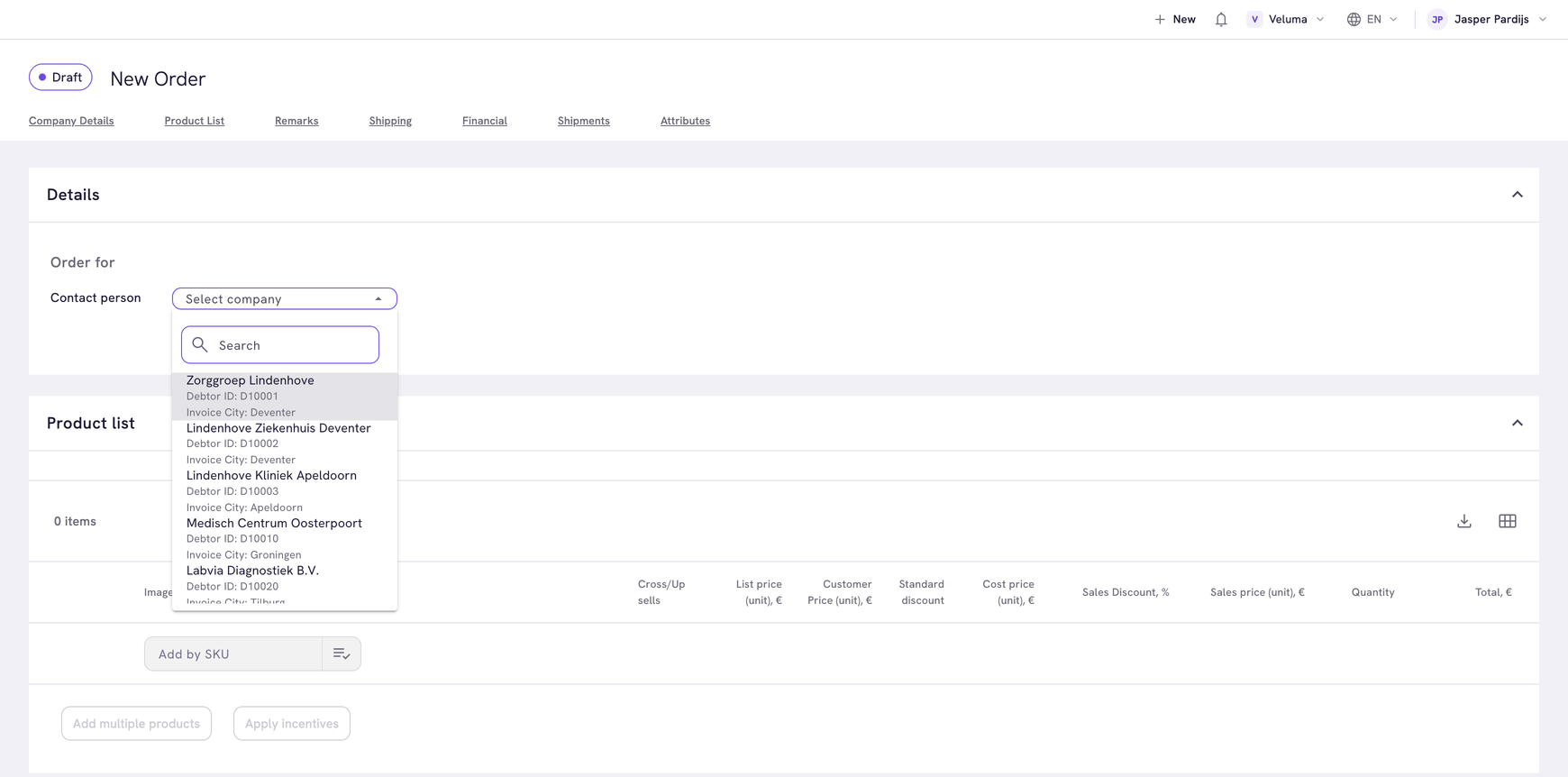This screenshot has width=1568, height=777.
Task: Close the Select company dropdown
Action: pyautogui.click(x=285, y=298)
